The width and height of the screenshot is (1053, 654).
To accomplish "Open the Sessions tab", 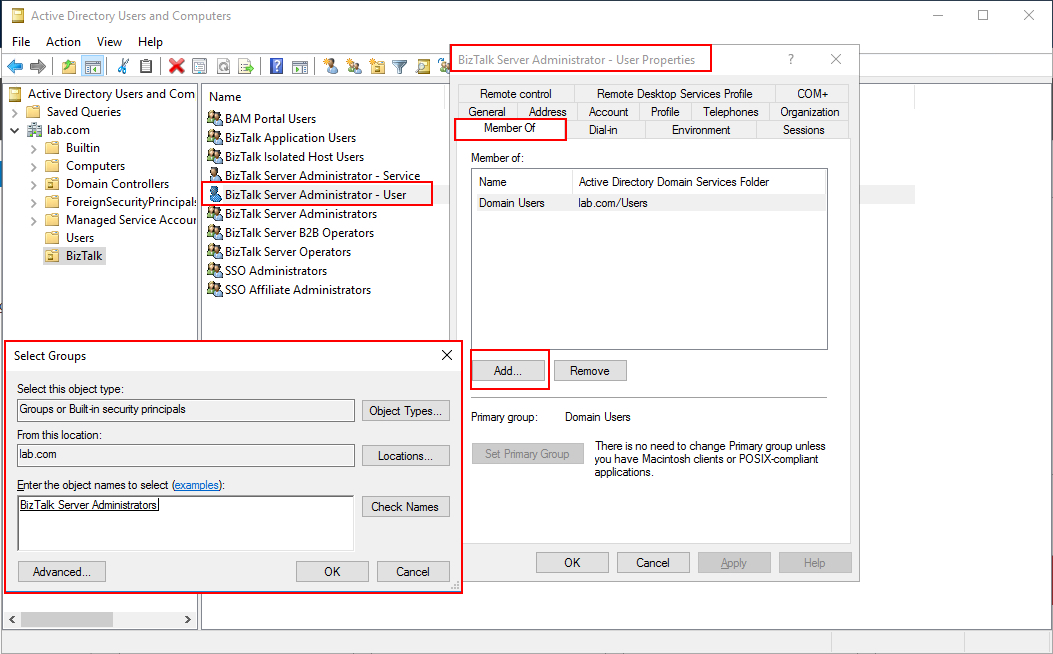I will point(803,130).
